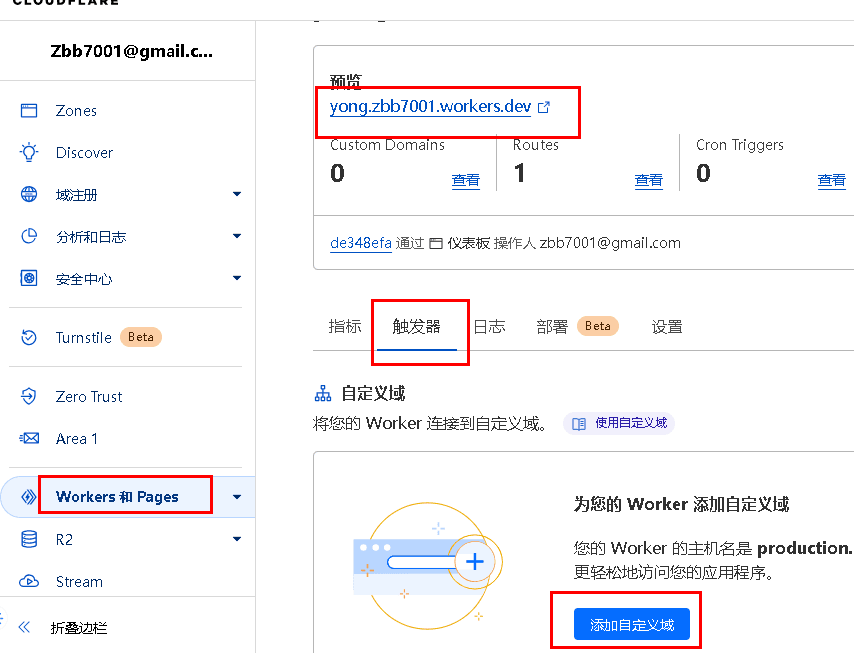Expand the Workers 和 Pages arrow
This screenshot has height=653, width=854.
pos(237,497)
